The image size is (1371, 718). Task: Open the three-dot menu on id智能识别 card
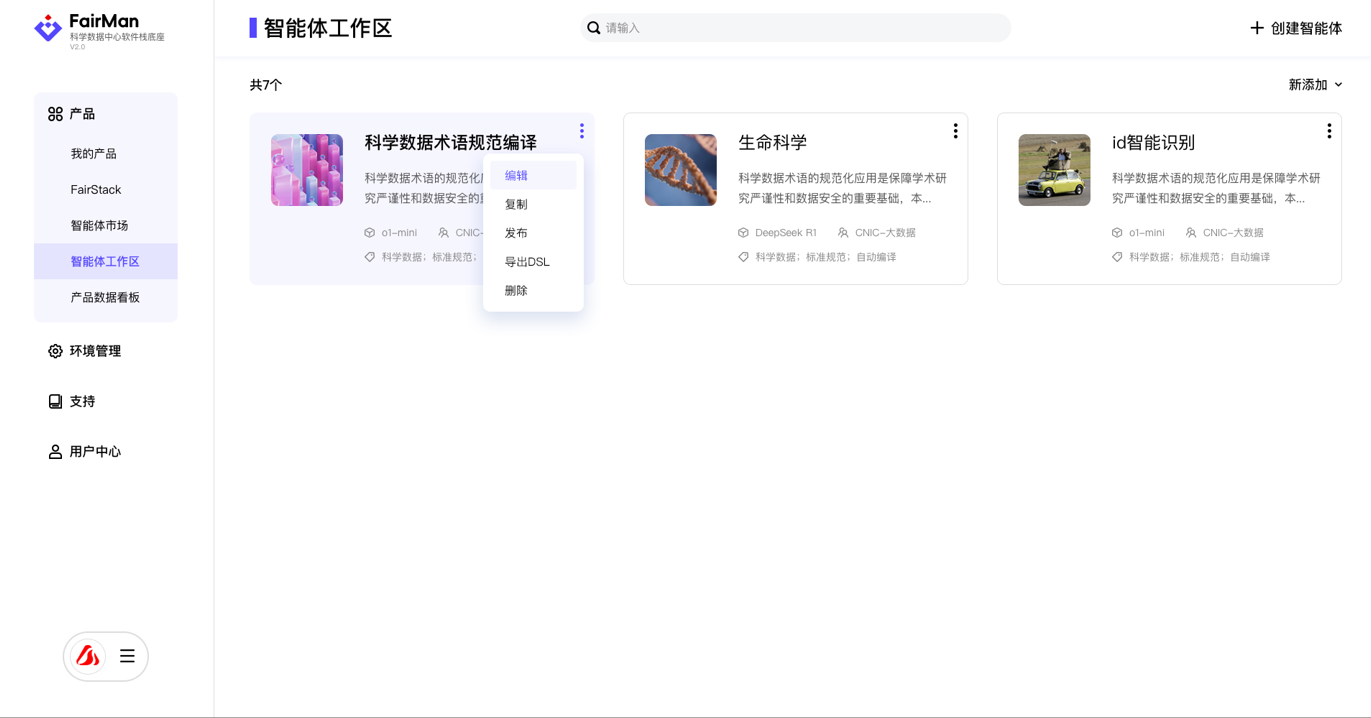[1328, 131]
